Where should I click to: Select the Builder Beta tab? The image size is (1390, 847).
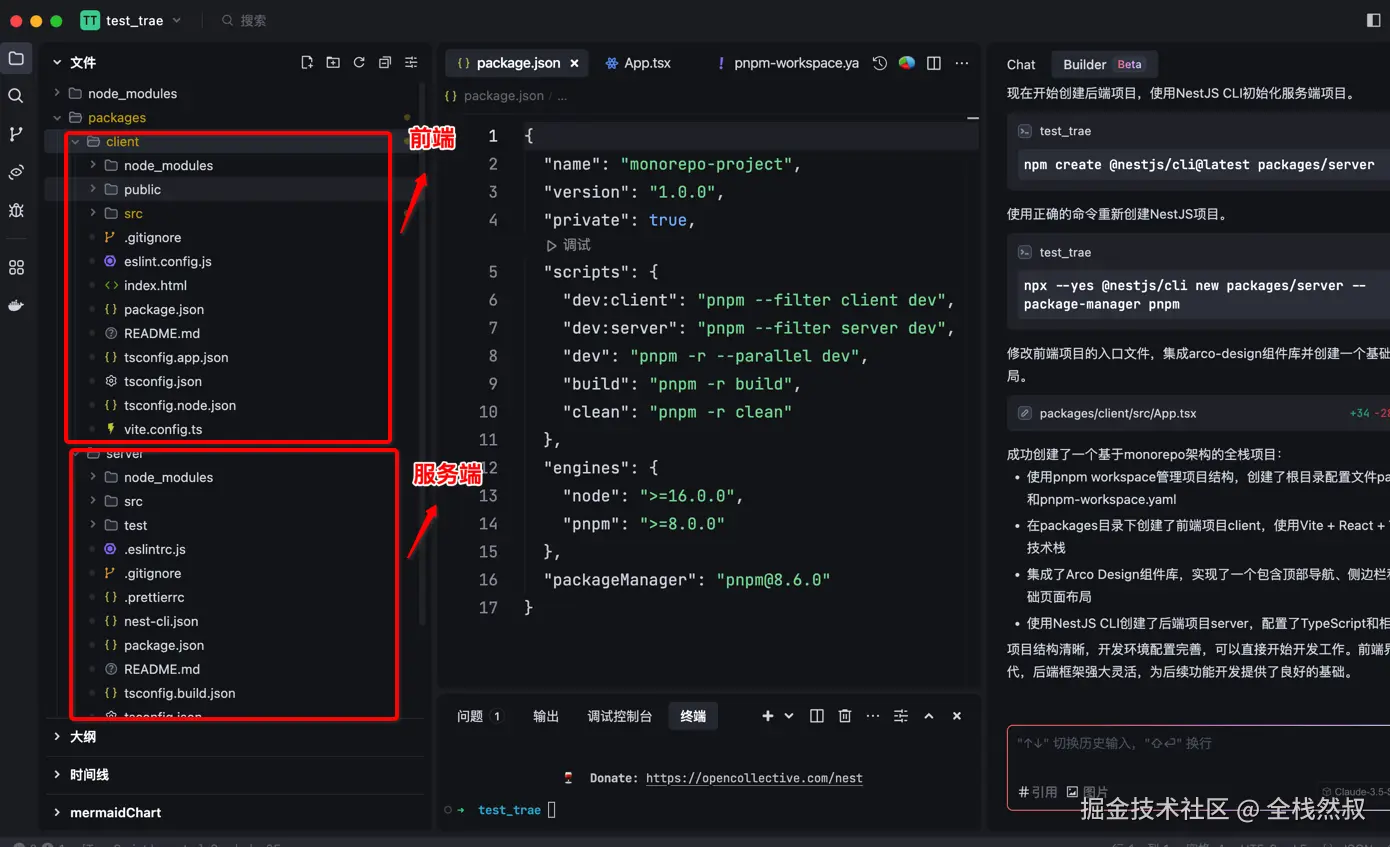[x=1103, y=64]
